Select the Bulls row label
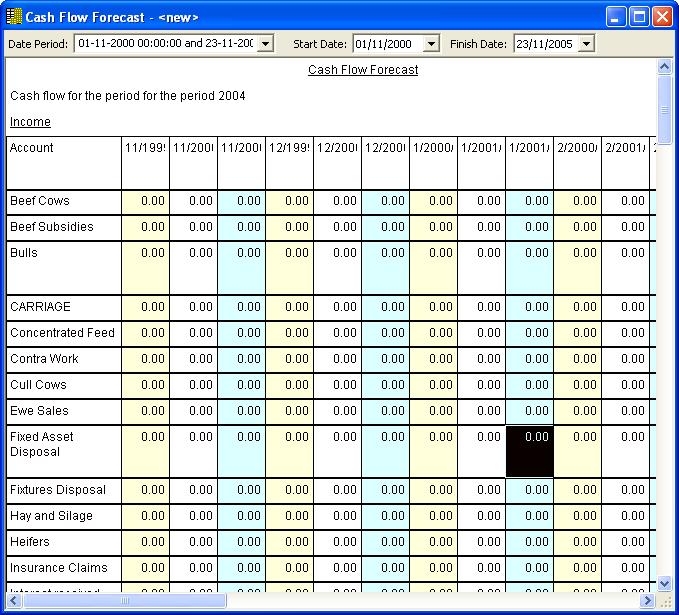679x615 pixels. [x=64, y=268]
